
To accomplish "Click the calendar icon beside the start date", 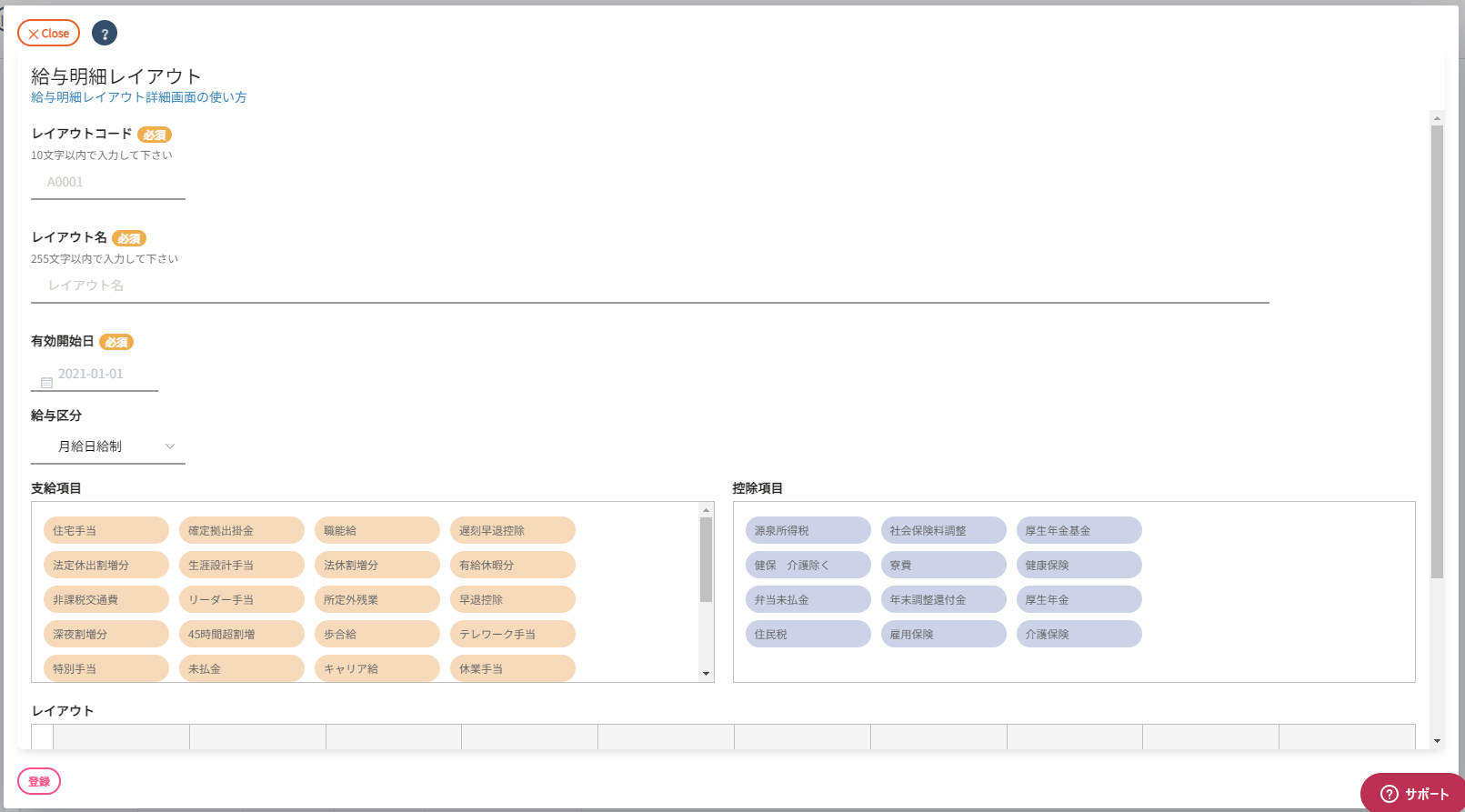I will click(46, 383).
